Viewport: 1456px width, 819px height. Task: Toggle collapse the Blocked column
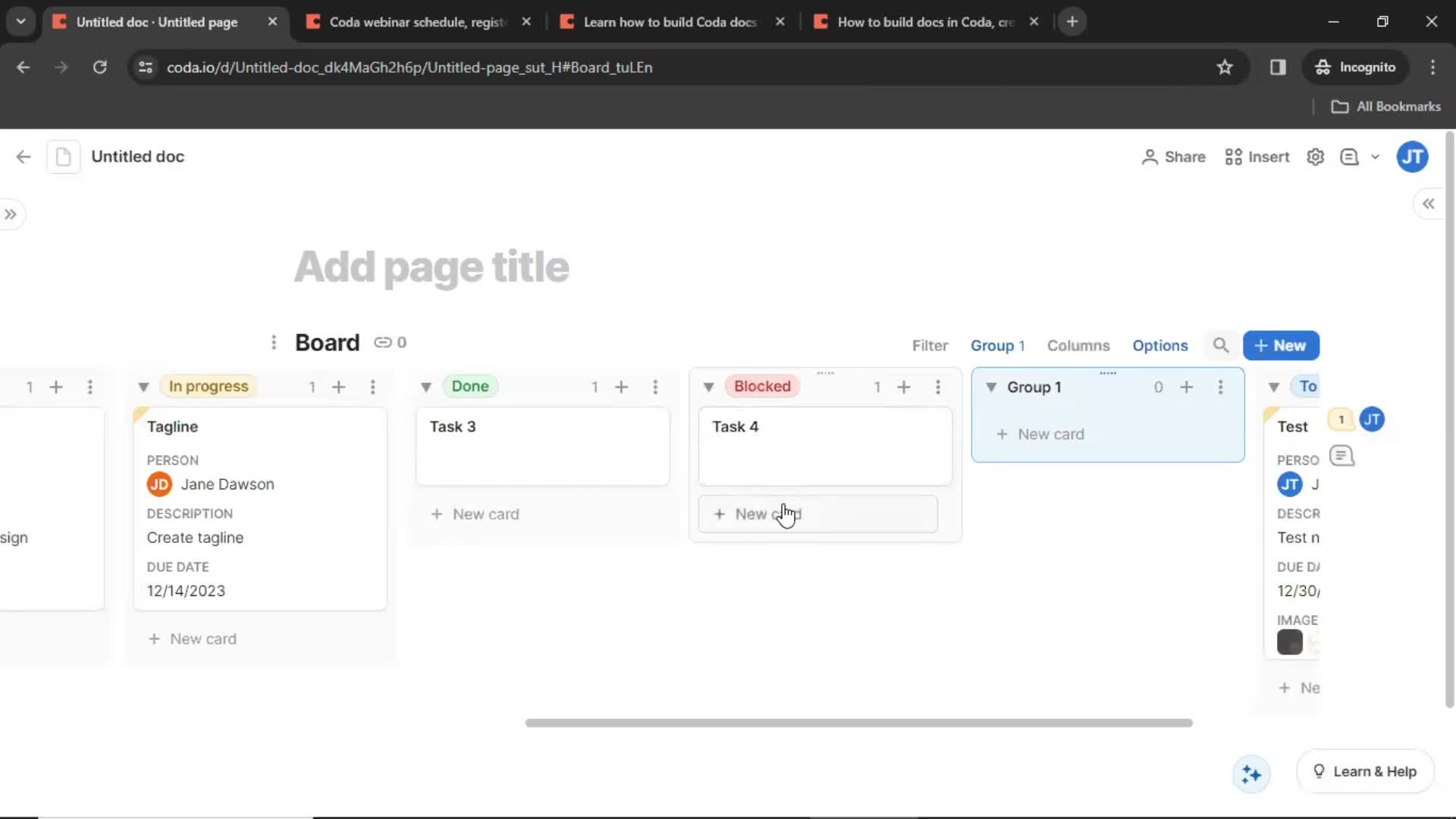click(708, 386)
